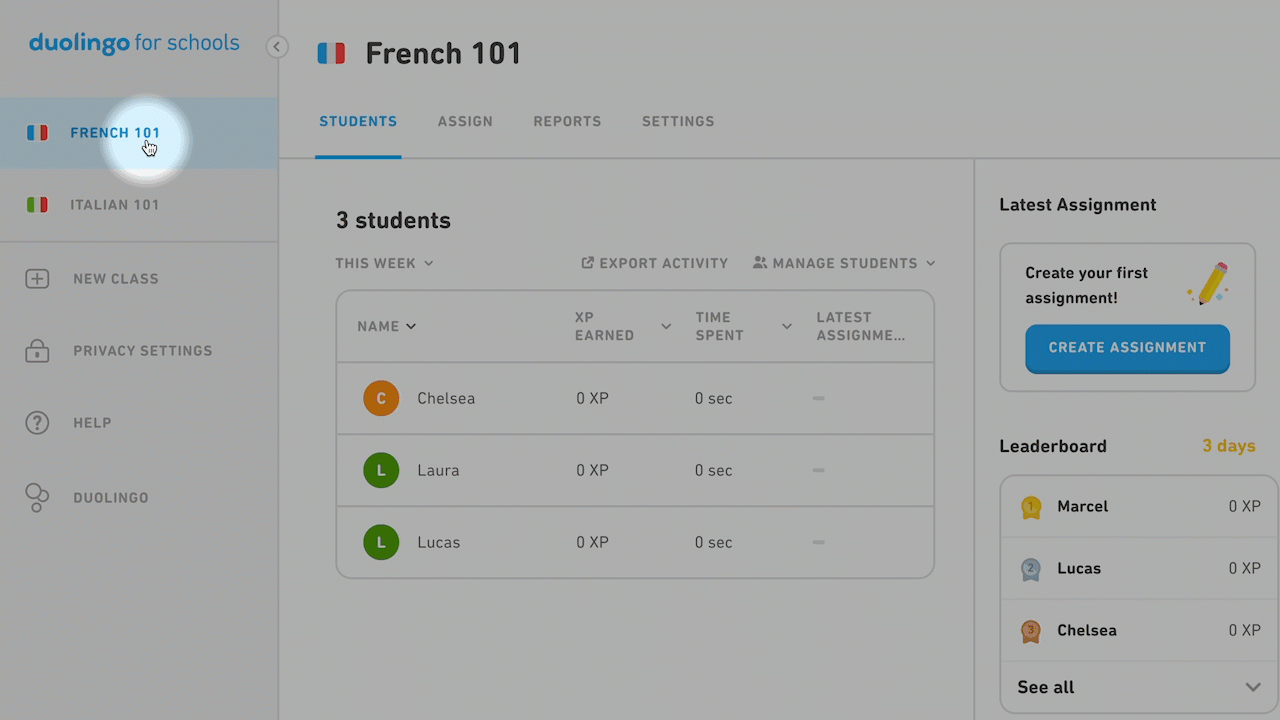
Task: Click the Help question mark icon
Action: [37, 423]
